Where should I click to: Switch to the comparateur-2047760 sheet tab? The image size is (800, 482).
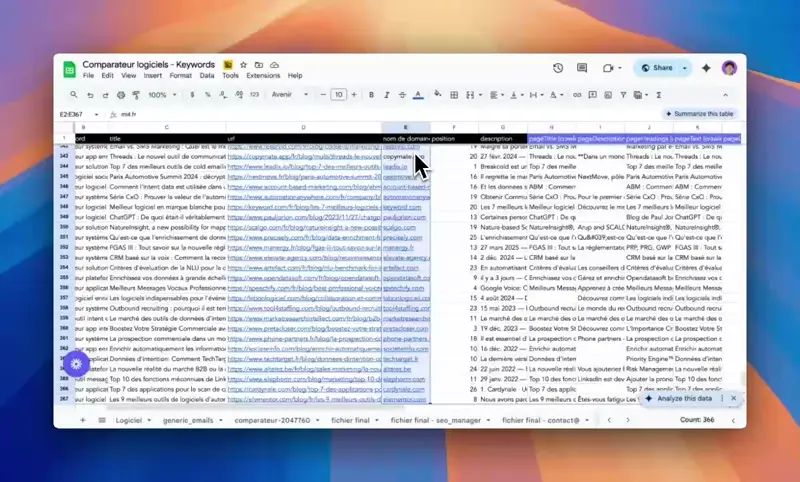tap(272, 420)
